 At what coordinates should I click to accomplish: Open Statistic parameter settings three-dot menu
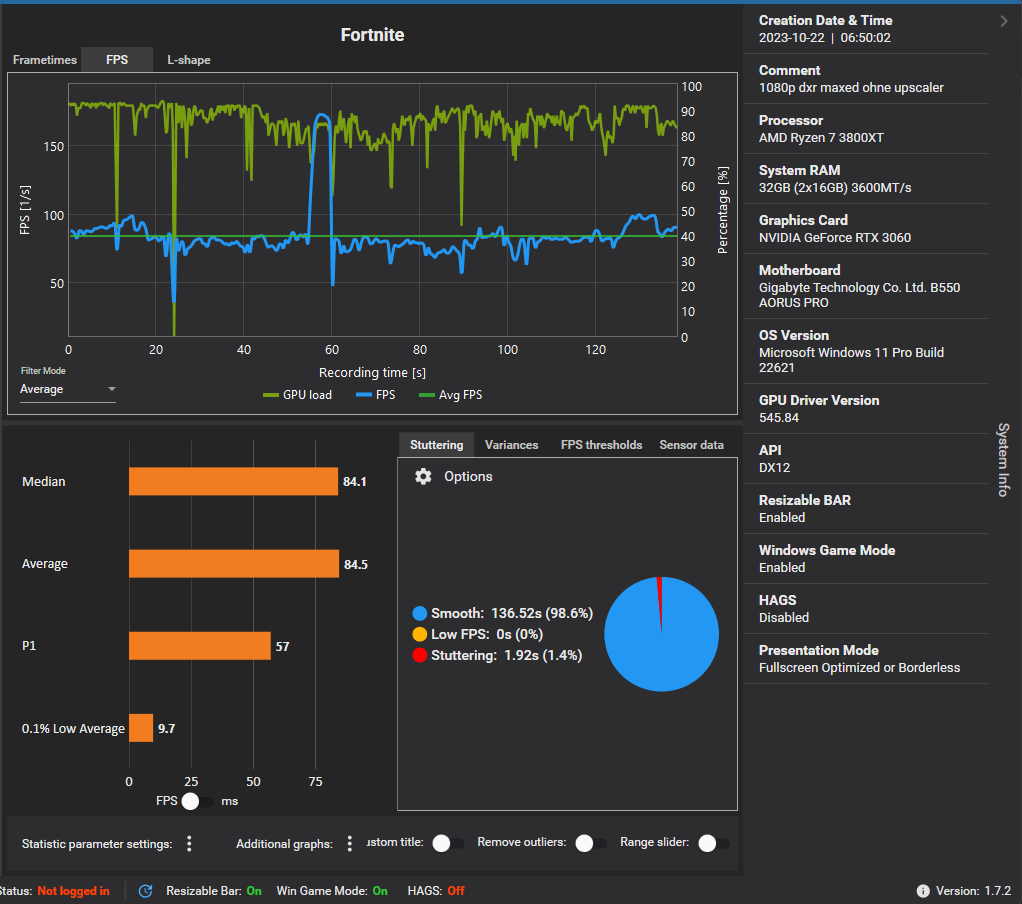[190, 843]
